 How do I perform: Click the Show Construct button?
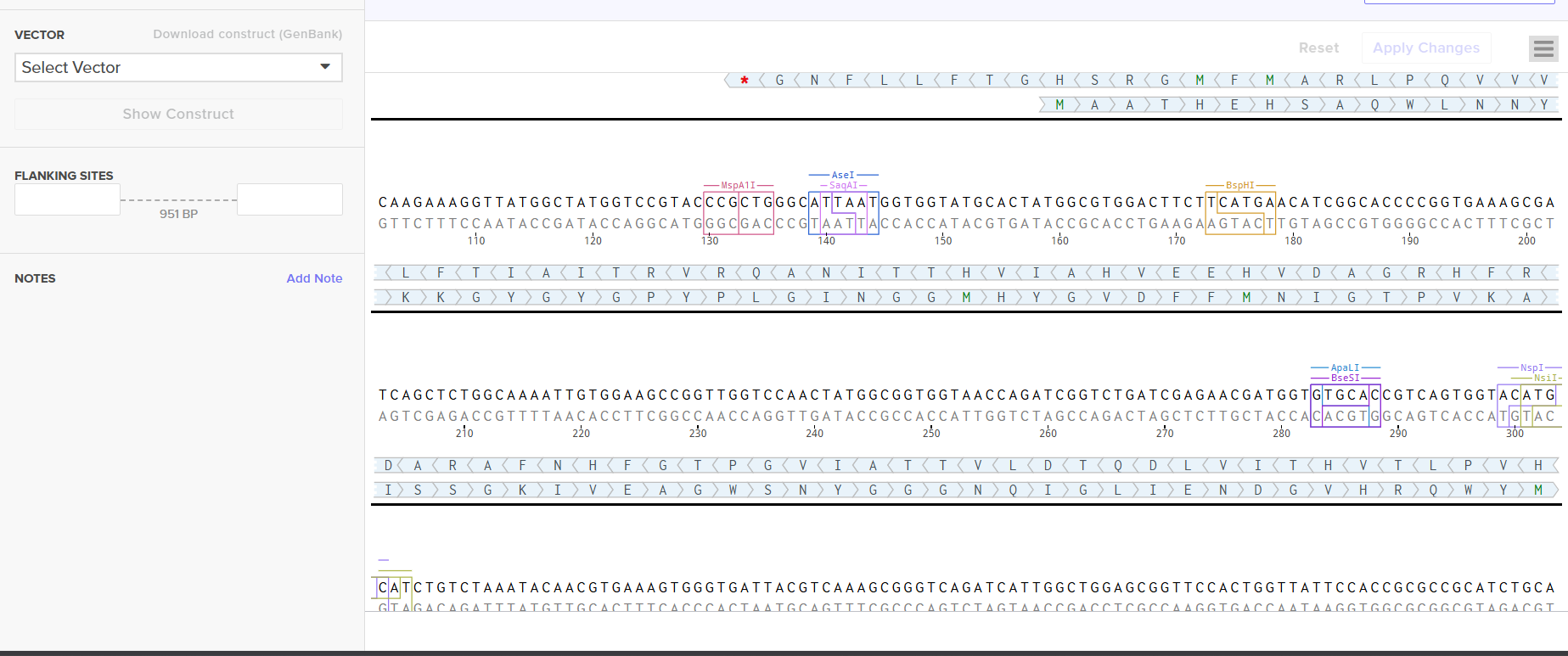pos(178,115)
